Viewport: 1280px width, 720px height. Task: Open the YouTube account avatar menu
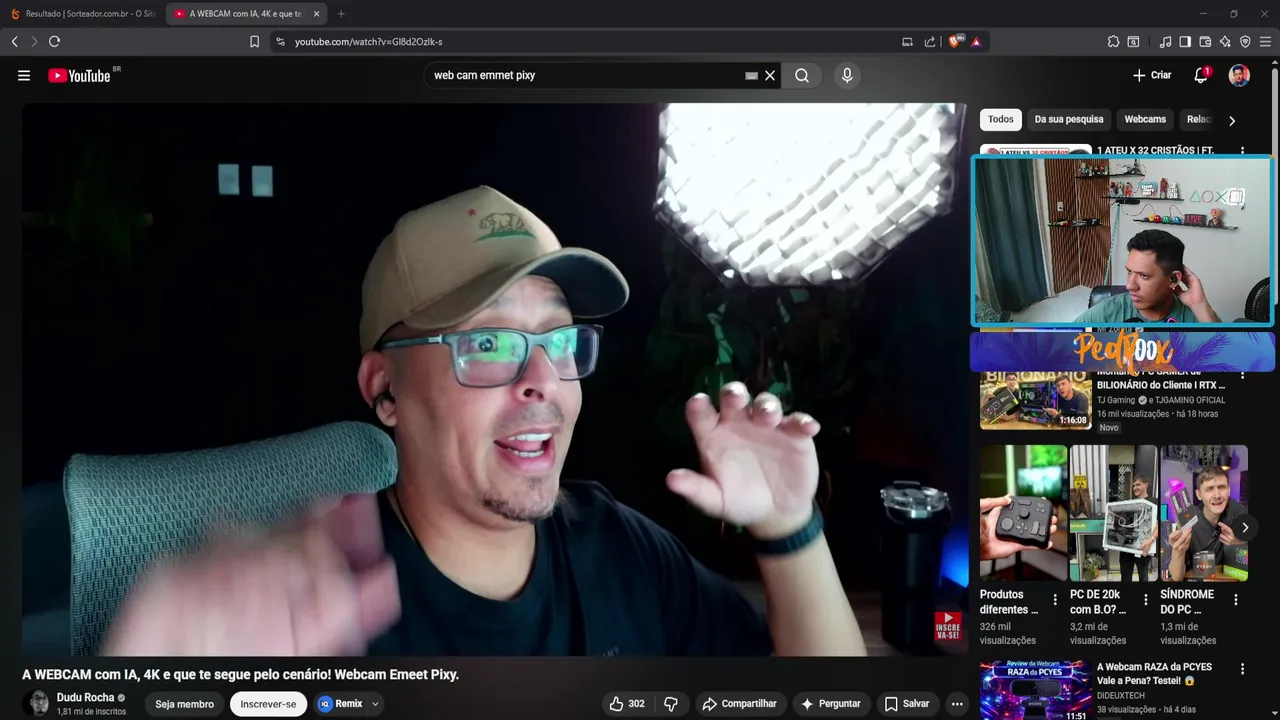pos(1239,75)
